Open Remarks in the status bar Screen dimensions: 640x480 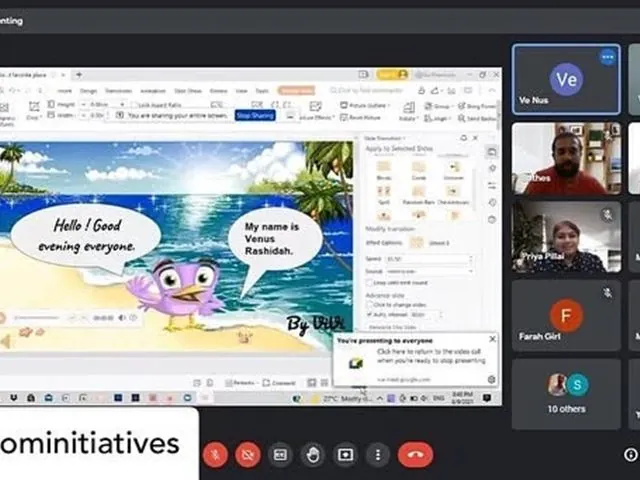(x=240, y=383)
